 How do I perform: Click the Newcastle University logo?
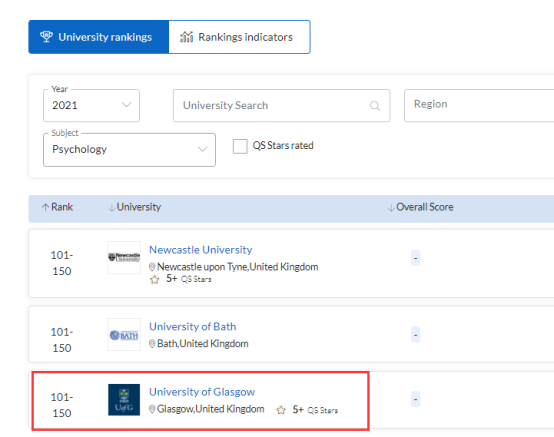[124, 258]
